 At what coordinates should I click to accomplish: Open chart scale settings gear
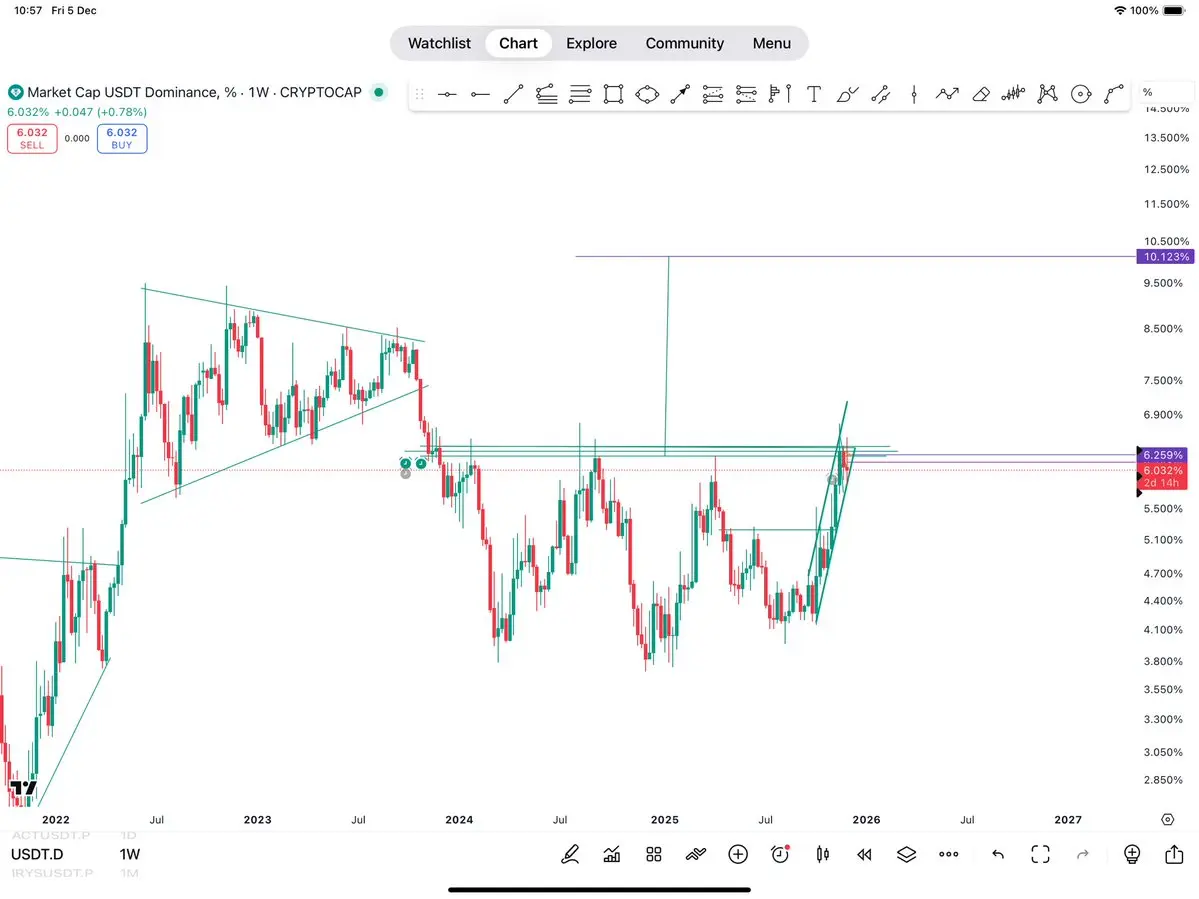[x=1168, y=819]
